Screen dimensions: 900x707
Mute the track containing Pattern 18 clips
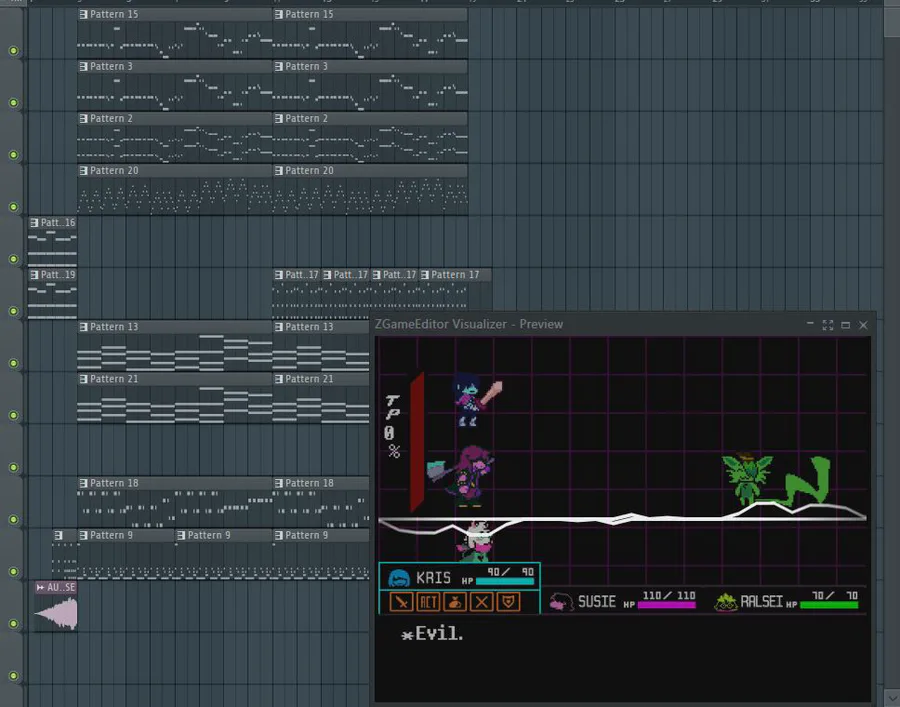[x=14, y=519]
